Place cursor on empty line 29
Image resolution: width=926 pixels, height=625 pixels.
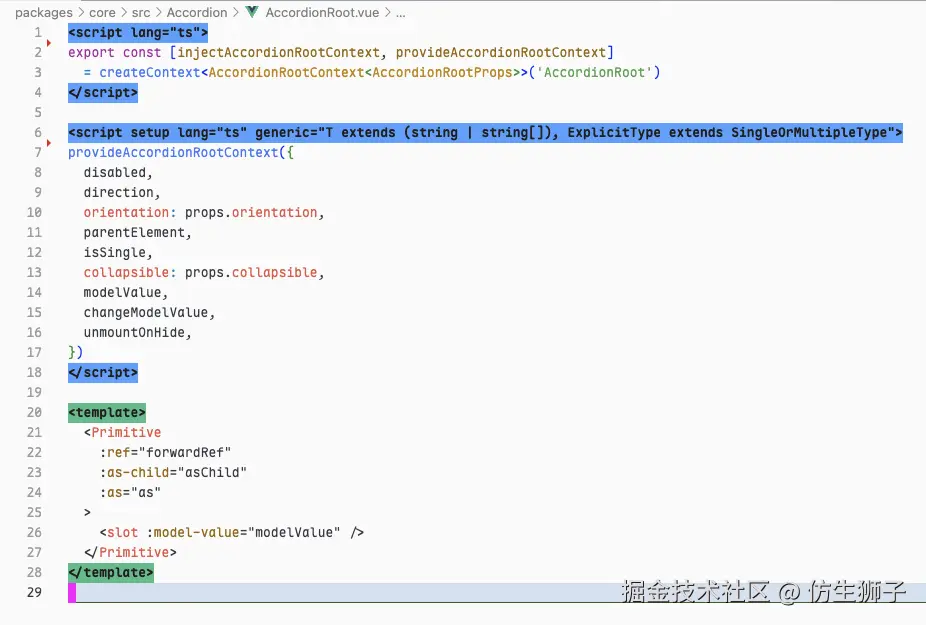tap(496, 593)
